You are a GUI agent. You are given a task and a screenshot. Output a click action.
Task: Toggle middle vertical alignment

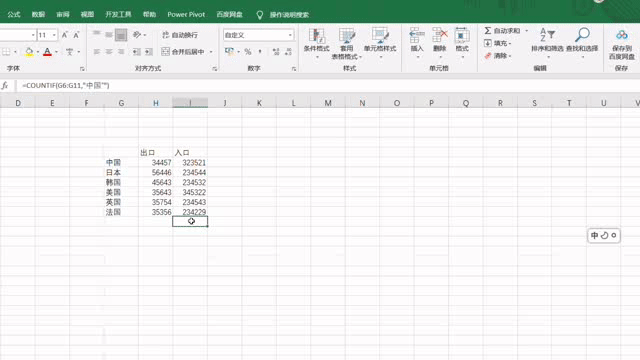coord(109,35)
